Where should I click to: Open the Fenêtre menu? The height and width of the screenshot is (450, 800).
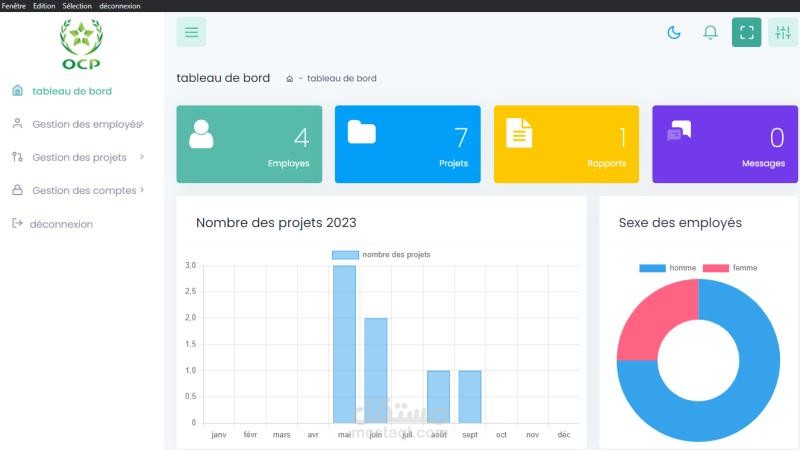tap(14, 6)
